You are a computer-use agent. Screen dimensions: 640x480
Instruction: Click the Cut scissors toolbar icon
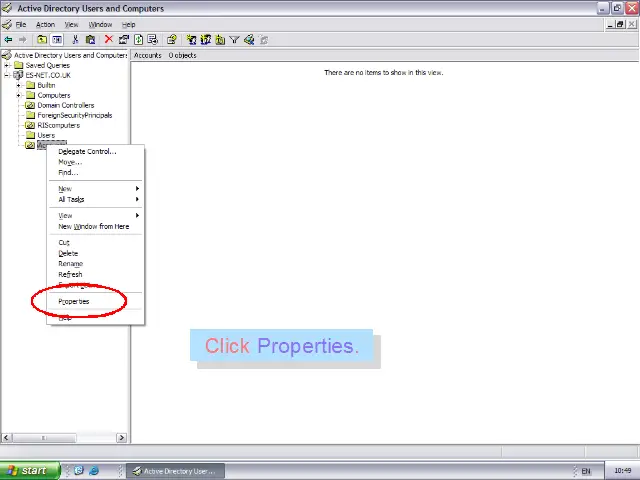[x=75, y=40]
